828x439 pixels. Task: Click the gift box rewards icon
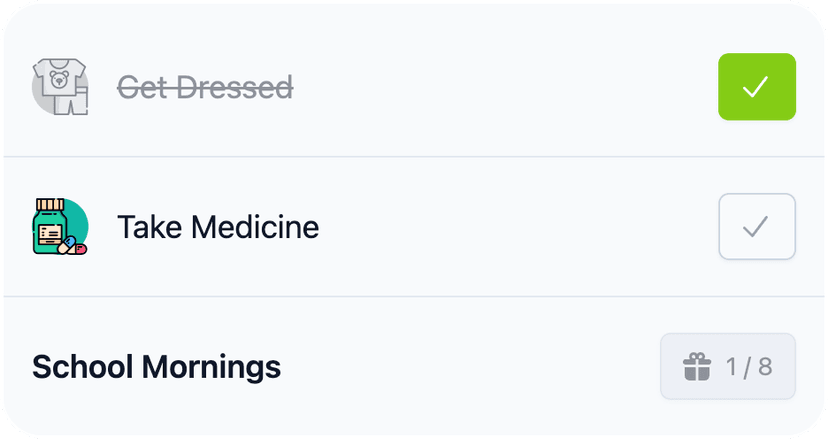pos(696,367)
